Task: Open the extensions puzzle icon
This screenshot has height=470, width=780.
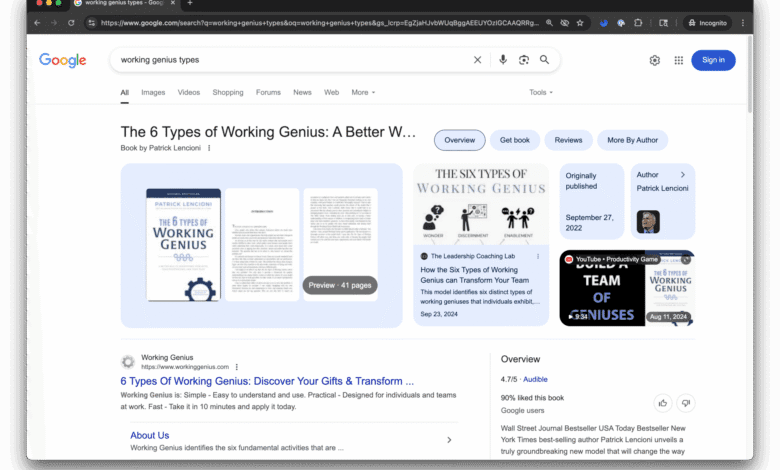Action: pyautogui.click(x=638, y=23)
